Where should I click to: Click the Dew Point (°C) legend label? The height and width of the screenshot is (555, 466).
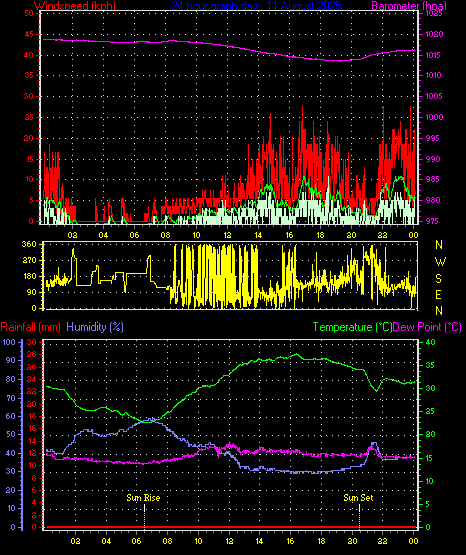(427, 327)
